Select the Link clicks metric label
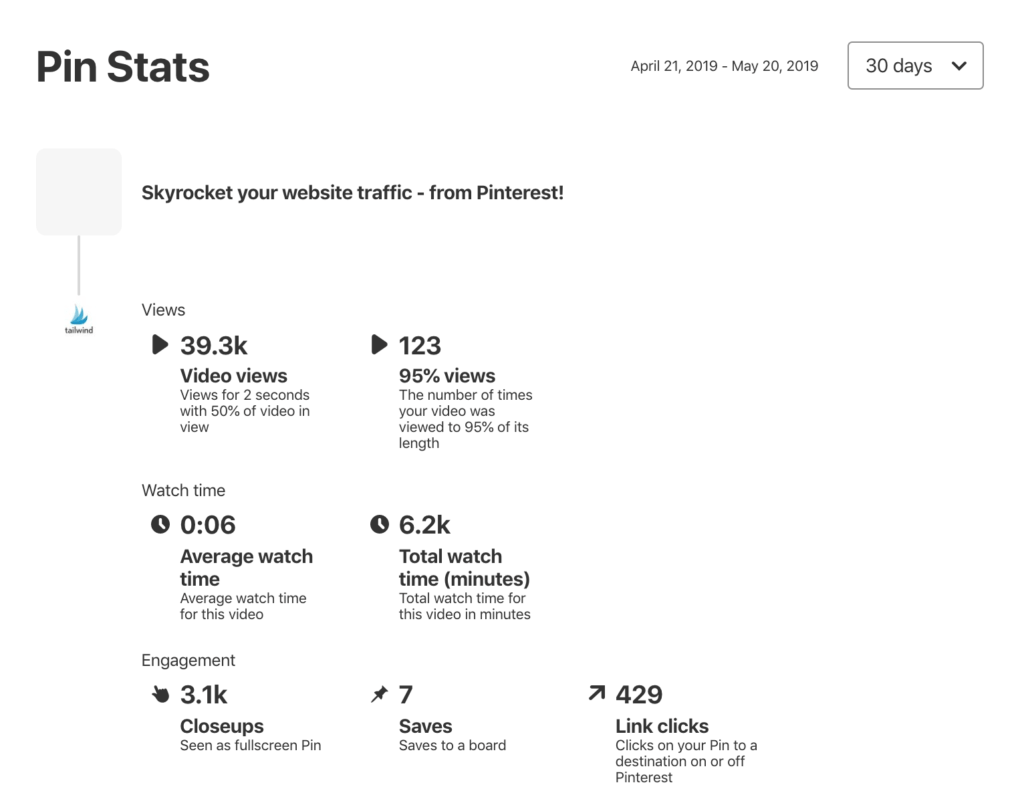The image size is (1024, 797). [x=662, y=726]
